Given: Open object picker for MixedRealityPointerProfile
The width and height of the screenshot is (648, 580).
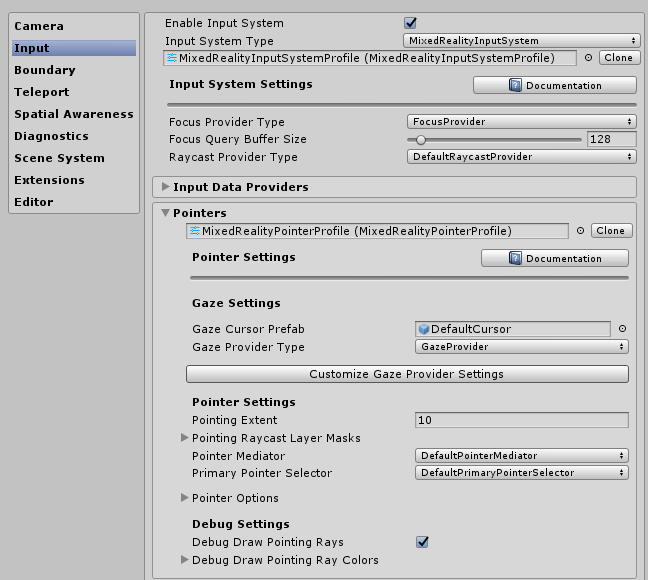Looking at the screenshot, I should click(x=580, y=231).
